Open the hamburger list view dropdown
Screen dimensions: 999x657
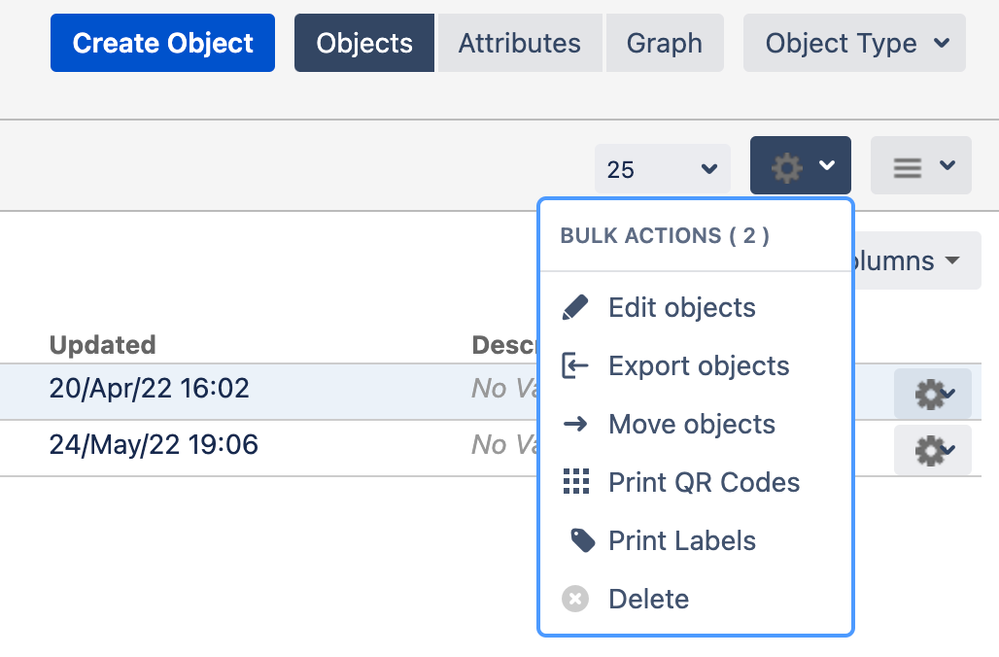(x=921, y=166)
